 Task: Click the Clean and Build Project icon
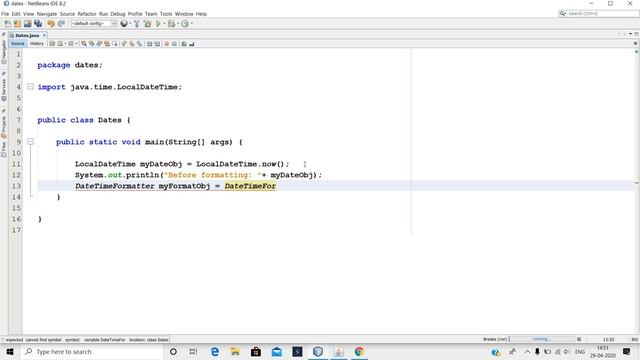[147, 24]
